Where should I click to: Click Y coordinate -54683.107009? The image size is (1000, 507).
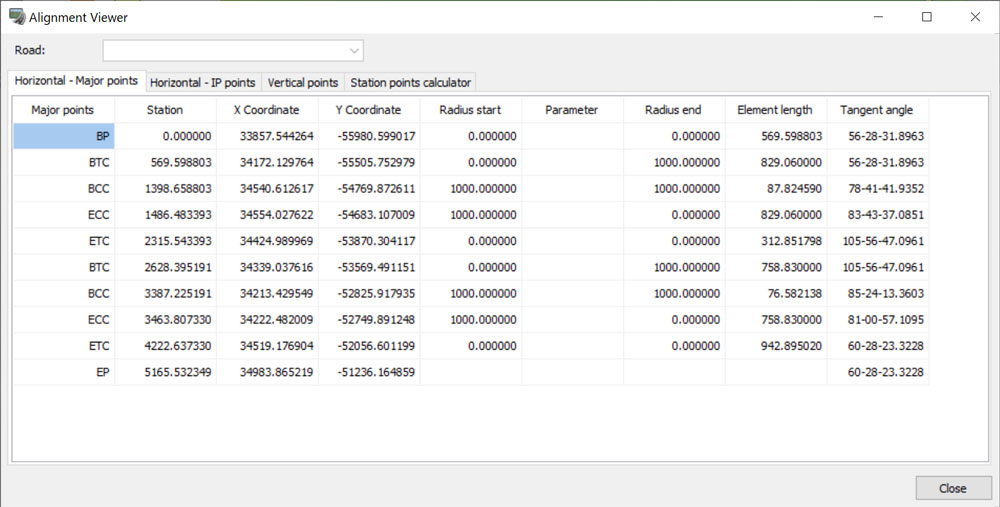coord(369,214)
